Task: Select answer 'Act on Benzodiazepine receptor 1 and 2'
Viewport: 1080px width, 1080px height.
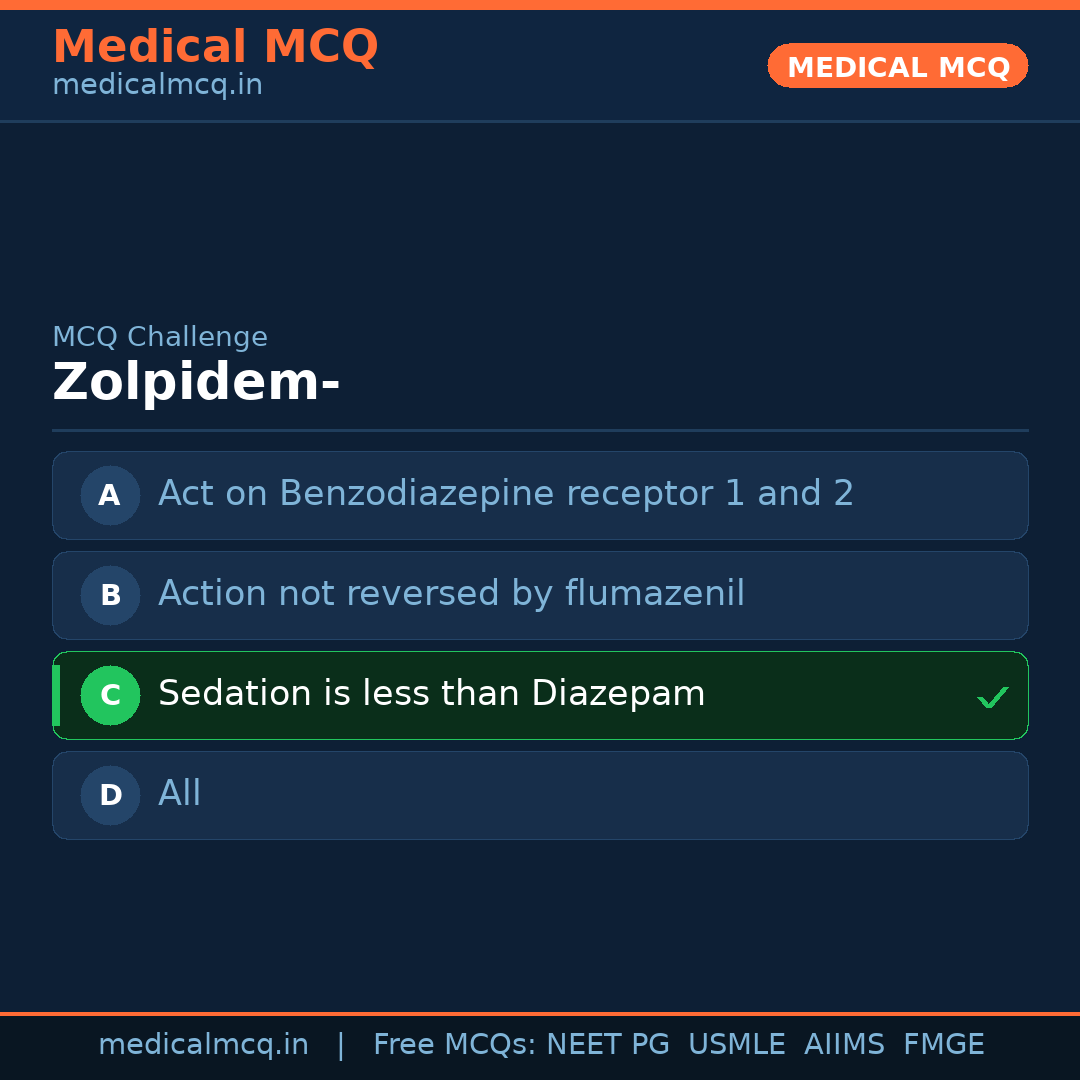Action: tap(506, 494)
